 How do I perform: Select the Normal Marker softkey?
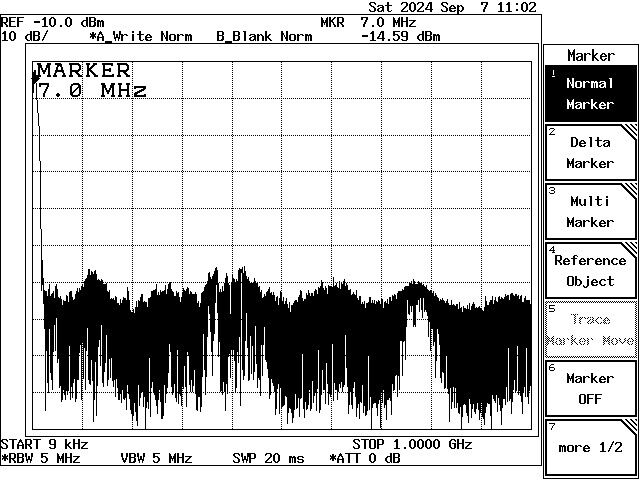(591, 93)
